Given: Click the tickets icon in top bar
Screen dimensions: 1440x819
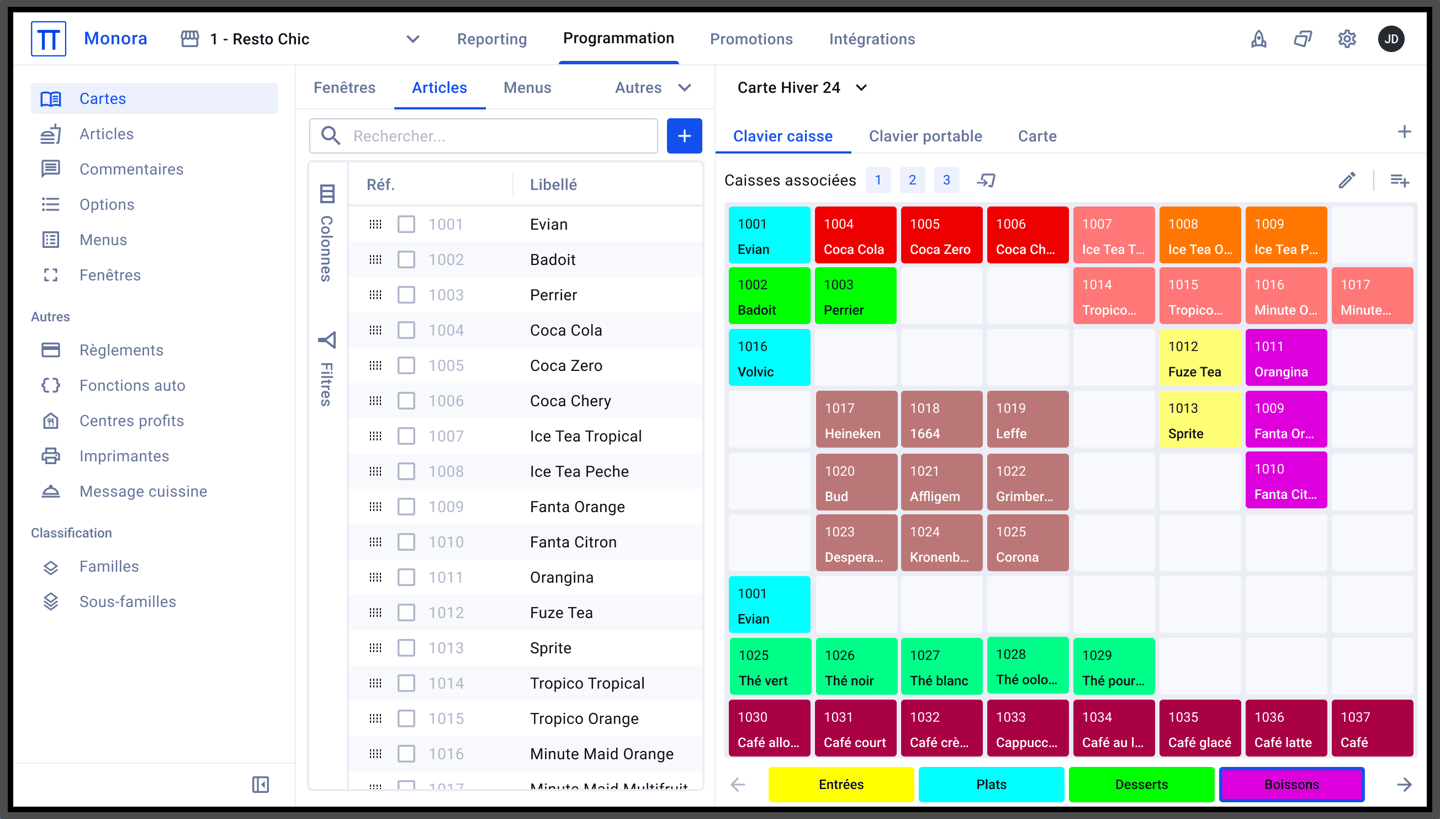Looking at the screenshot, I should (x=1303, y=39).
